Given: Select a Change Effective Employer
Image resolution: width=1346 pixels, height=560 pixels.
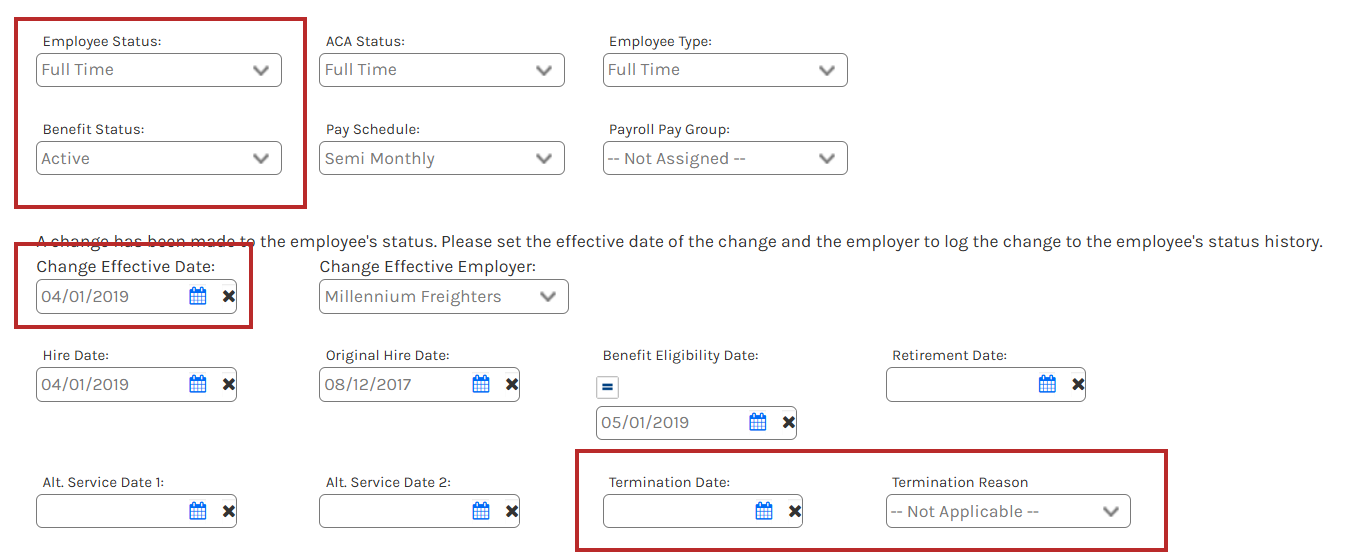Looking at the screenshot, I should (x=444, y=296).
